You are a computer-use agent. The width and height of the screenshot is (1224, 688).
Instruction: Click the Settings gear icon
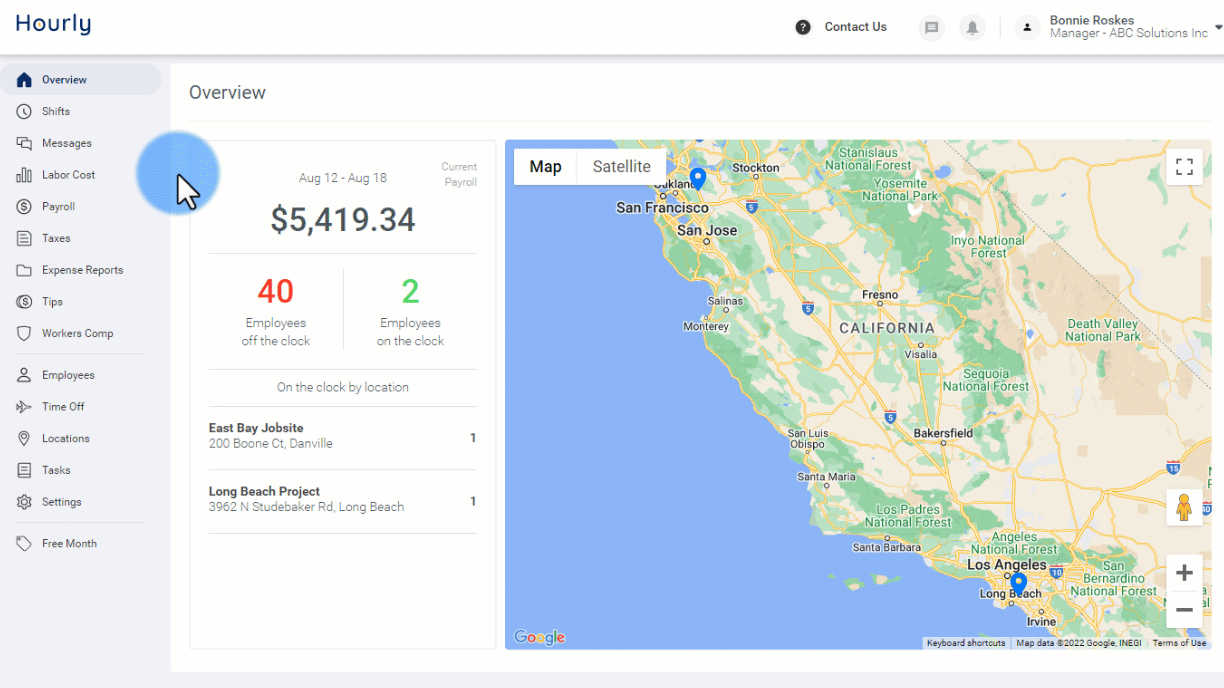pos(24,502)
